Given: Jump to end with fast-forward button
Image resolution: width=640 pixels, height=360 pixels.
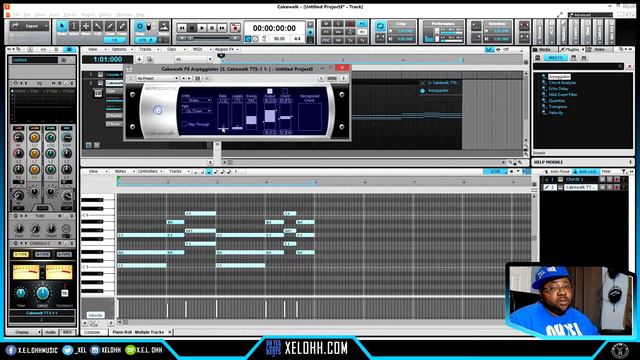Looking at the screenshot, I should pos(222,28).
